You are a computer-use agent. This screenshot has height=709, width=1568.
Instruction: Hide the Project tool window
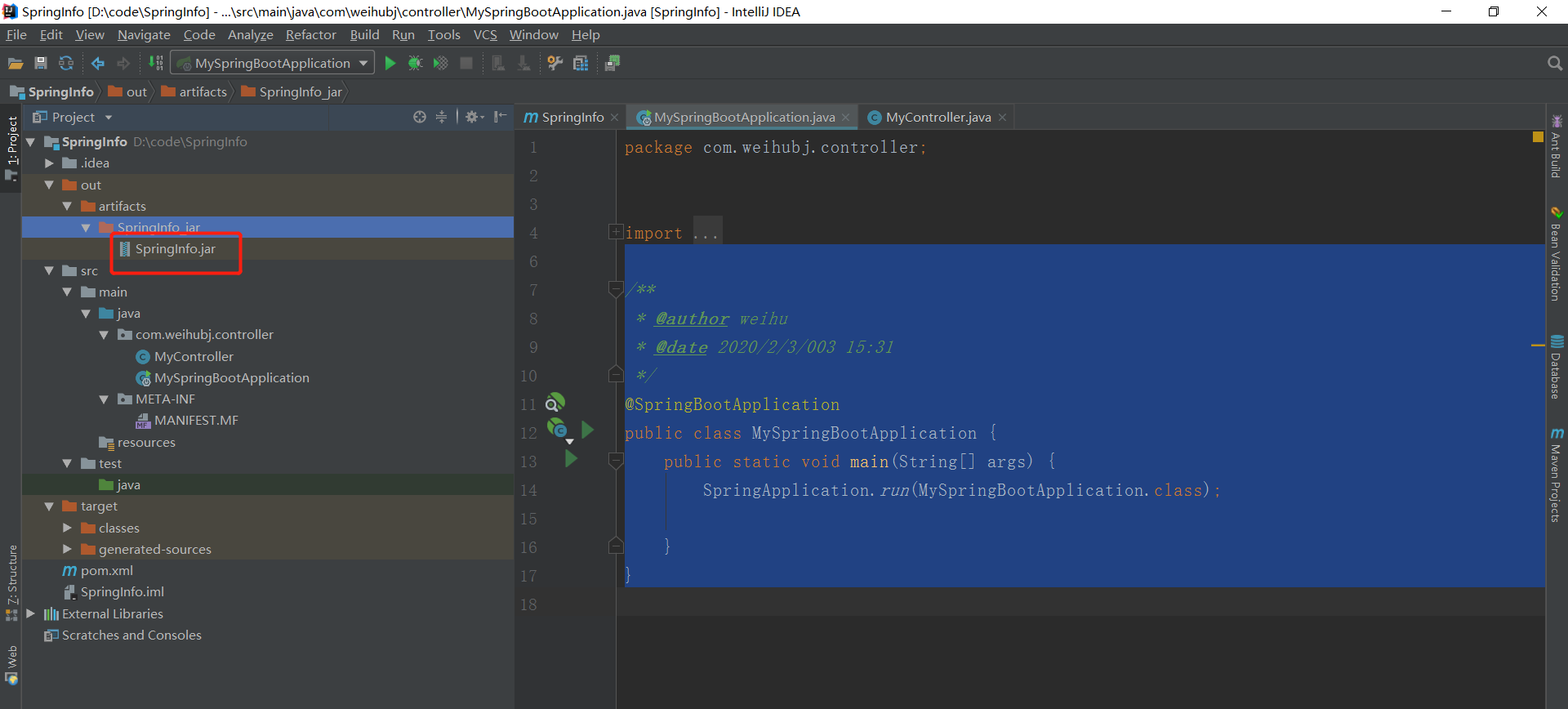coord(500,117)
